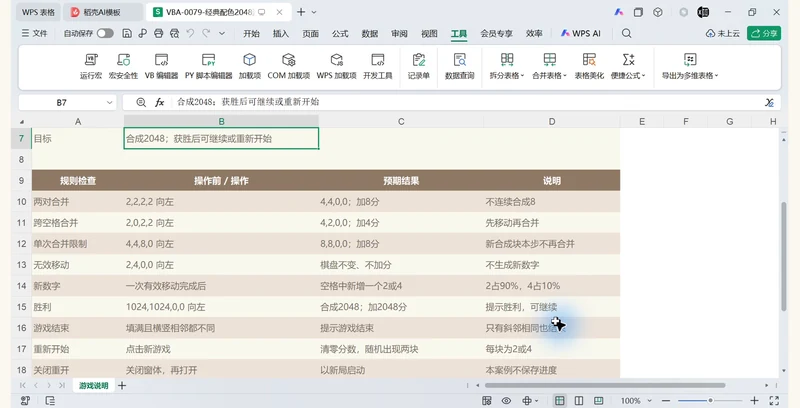Click cell containing 1024,1024,0,0 向左
Viewport: 800px width, 408px height.
tap(221, 307)
